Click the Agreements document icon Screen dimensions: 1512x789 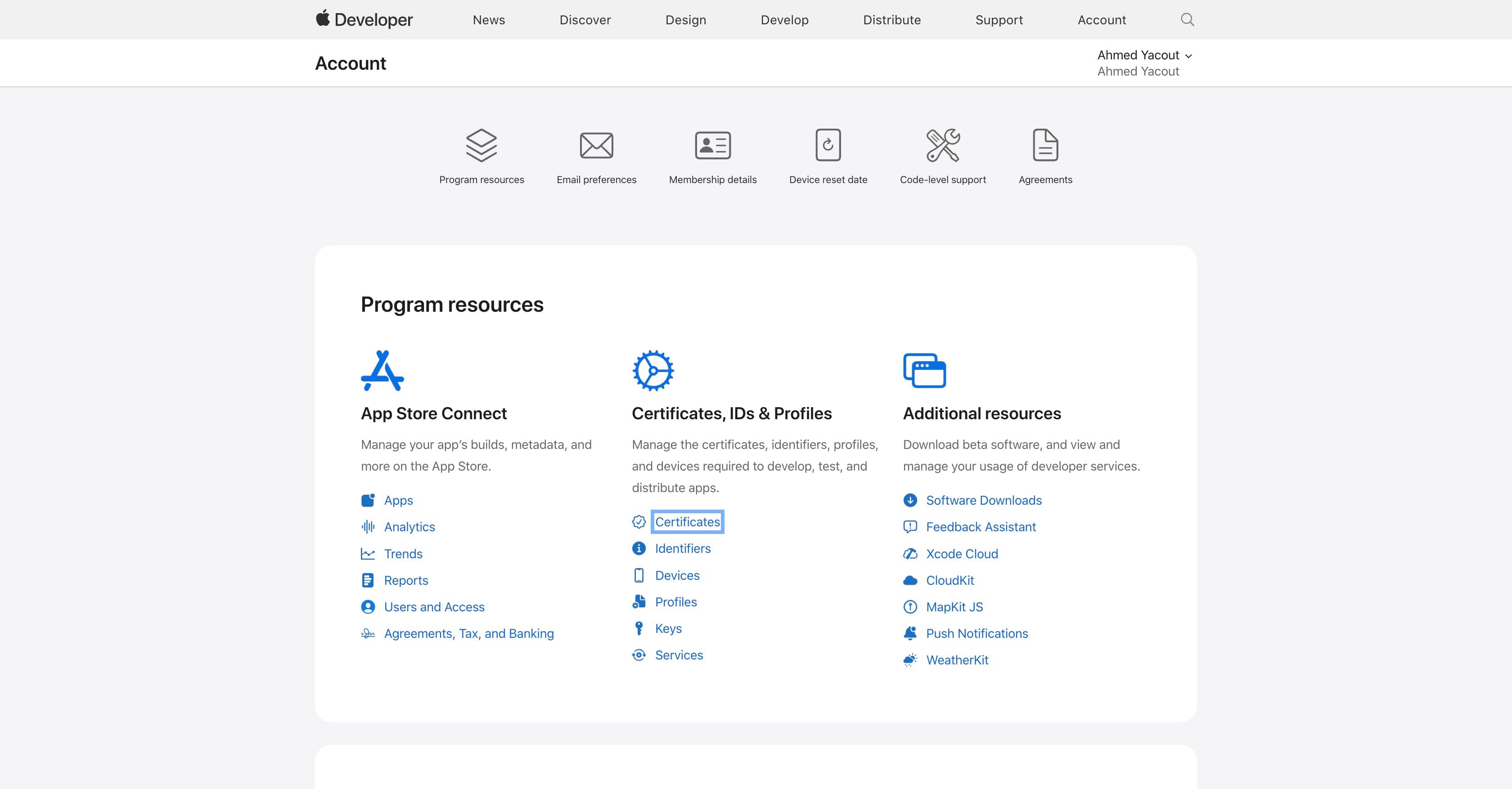coord(1045,145)
